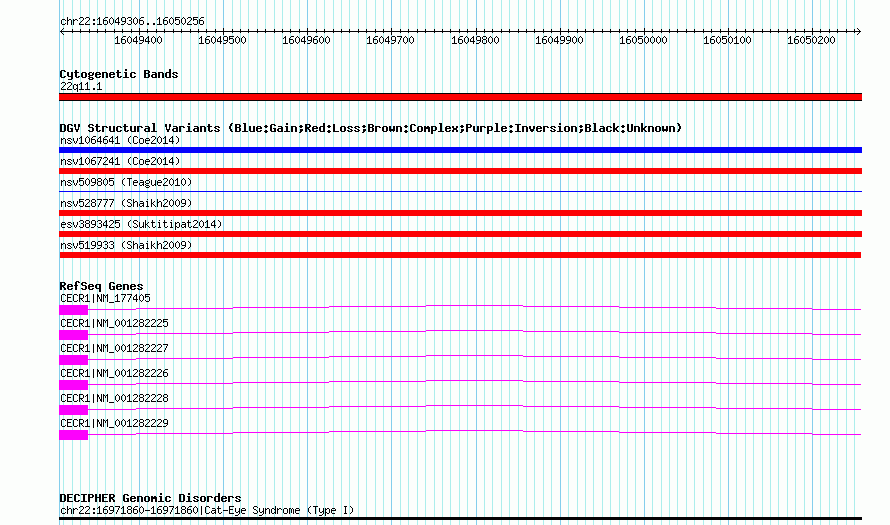Click the Cytogenetic Bands track title
The width and height of the screenshot is (890, 525).
[x=119, y=74]
